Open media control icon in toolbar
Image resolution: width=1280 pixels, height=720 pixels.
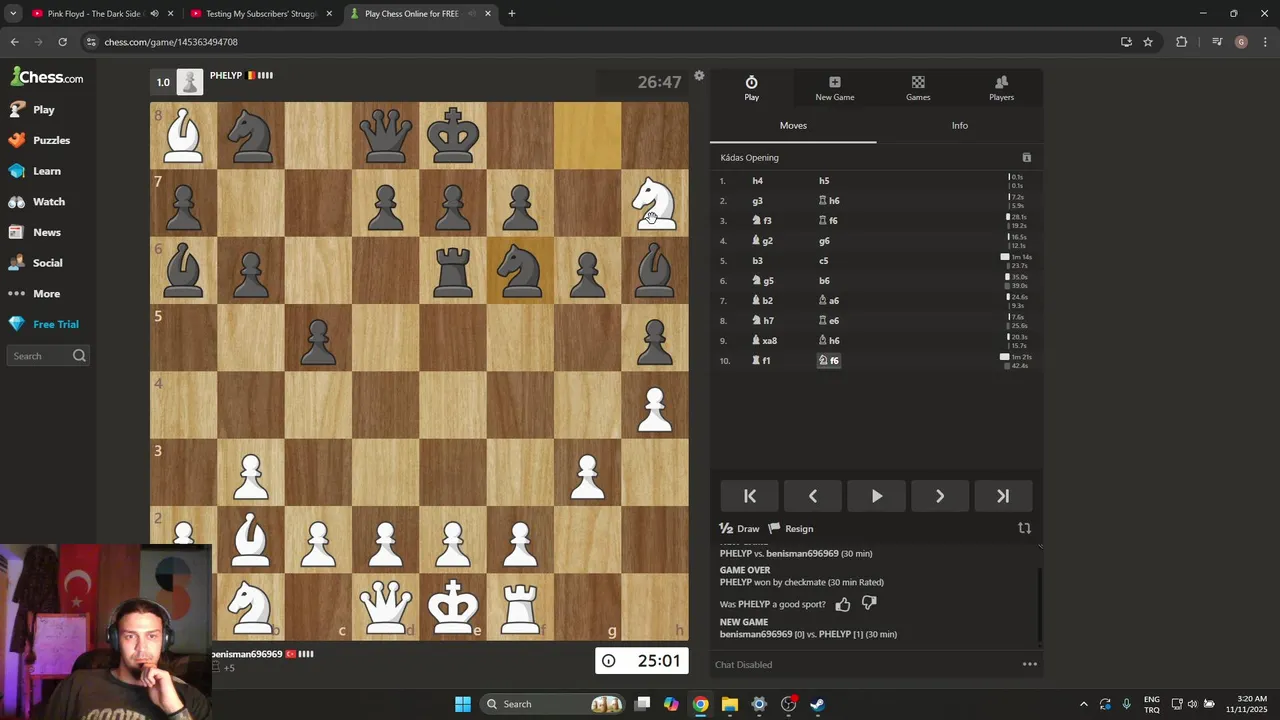(x=1217, y=42)
